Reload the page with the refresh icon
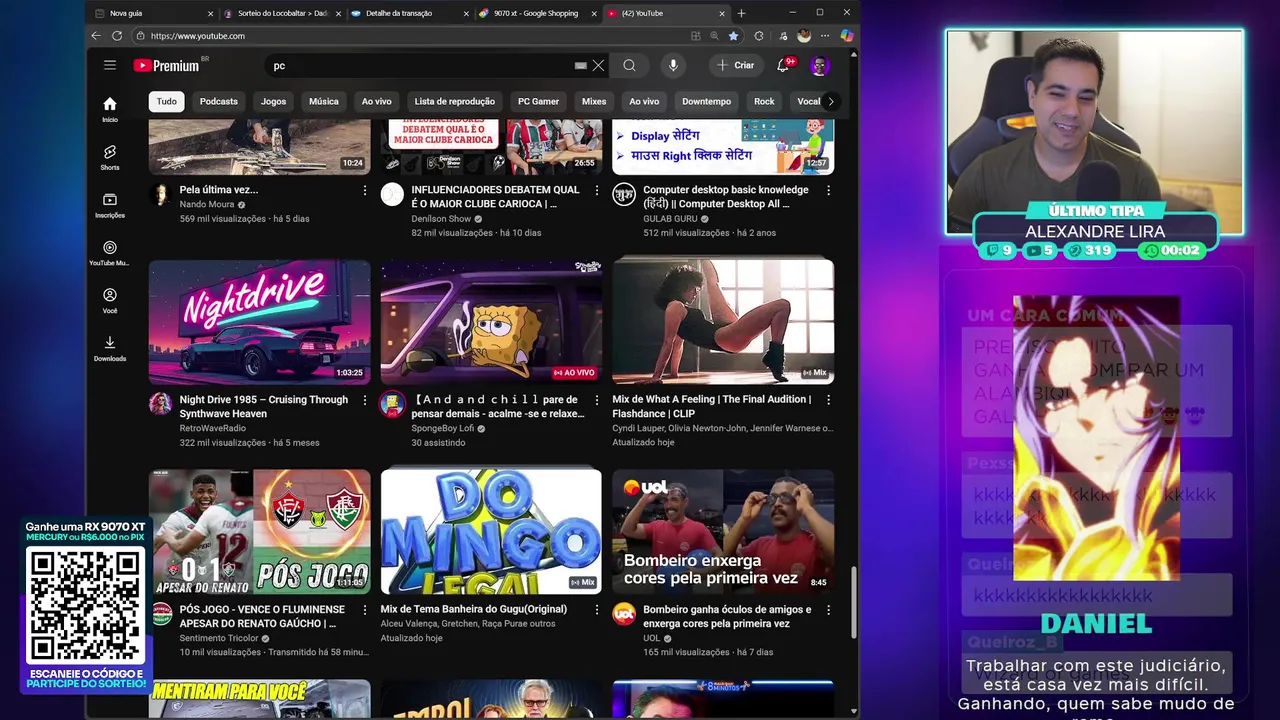The height and width of the screenshot is (720, 1280). pyautogui.click(x=117, y=35)
